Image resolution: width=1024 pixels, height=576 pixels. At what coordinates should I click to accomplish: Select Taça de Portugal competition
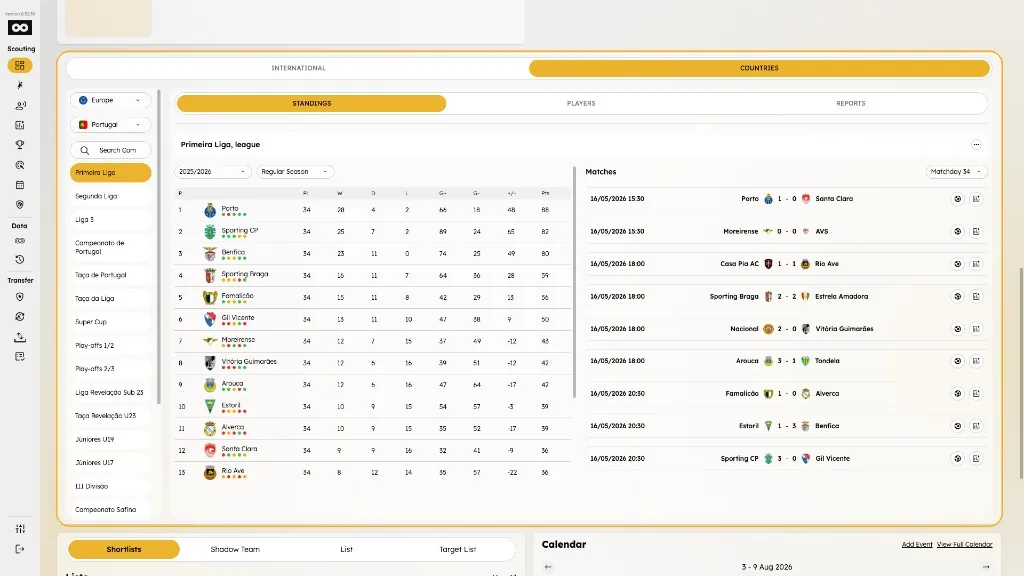tap(110, 275)
